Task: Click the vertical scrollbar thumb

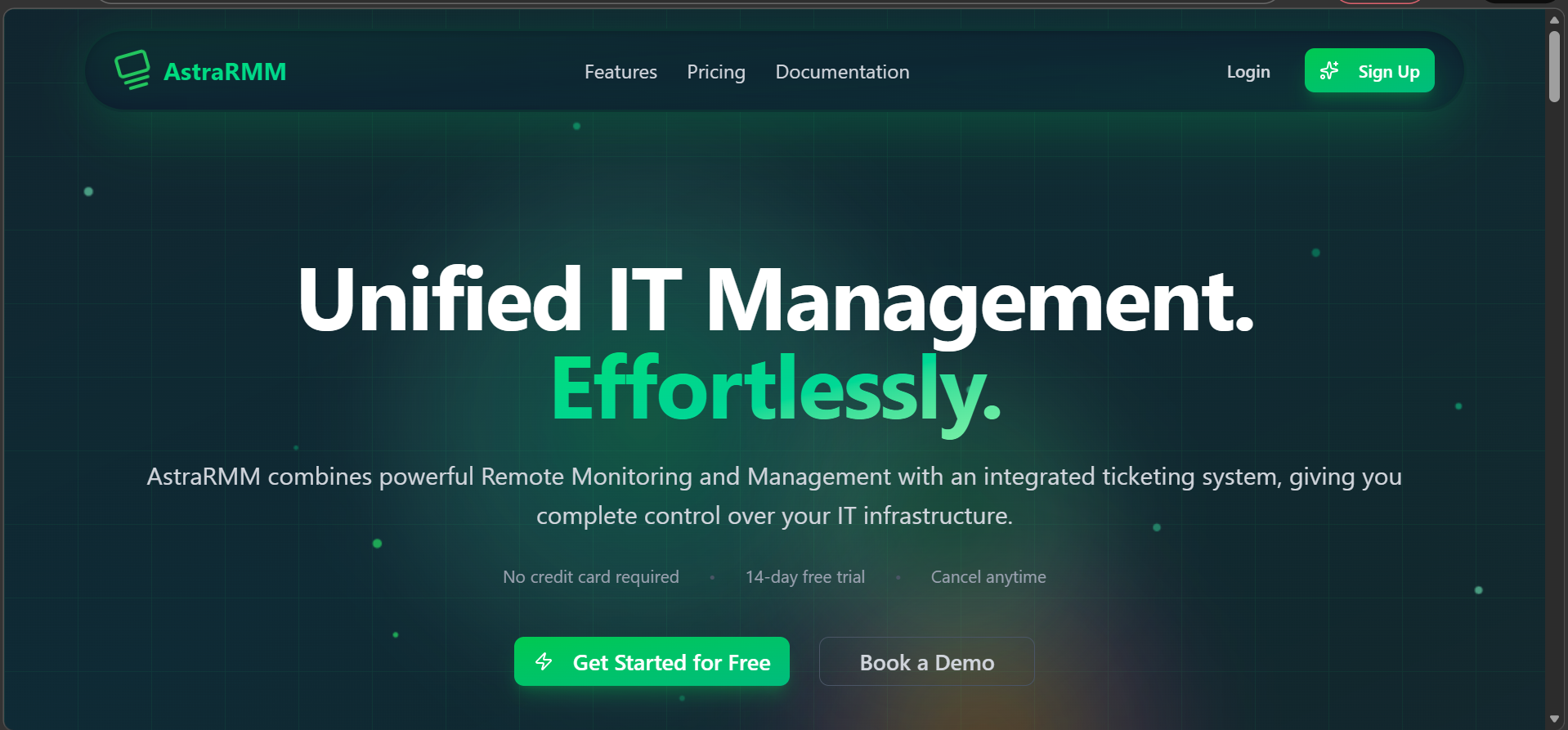Action: click(1554, 67)
